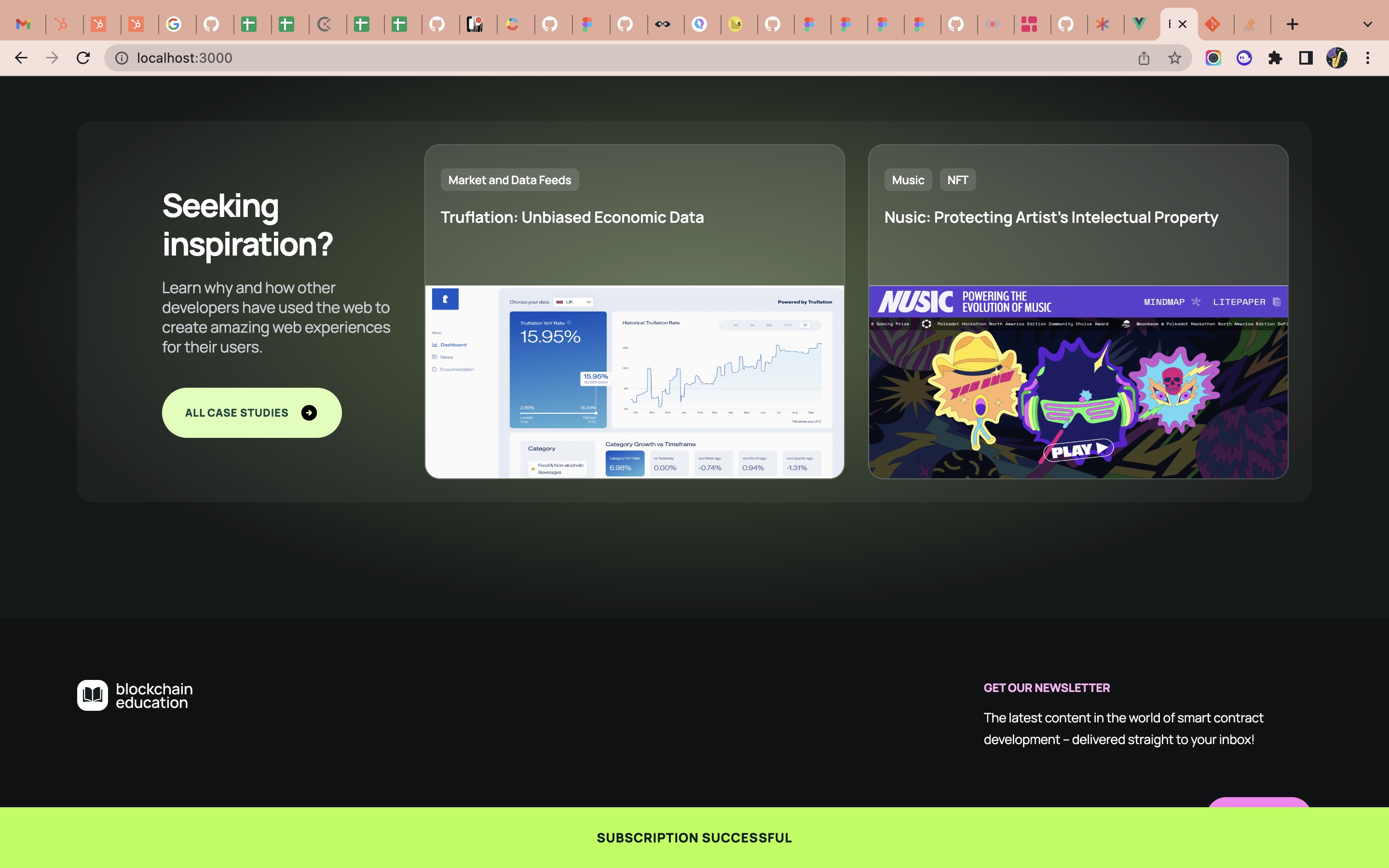
Task: Open the News icon in Truflation sidebar
Action: (435, 357)
